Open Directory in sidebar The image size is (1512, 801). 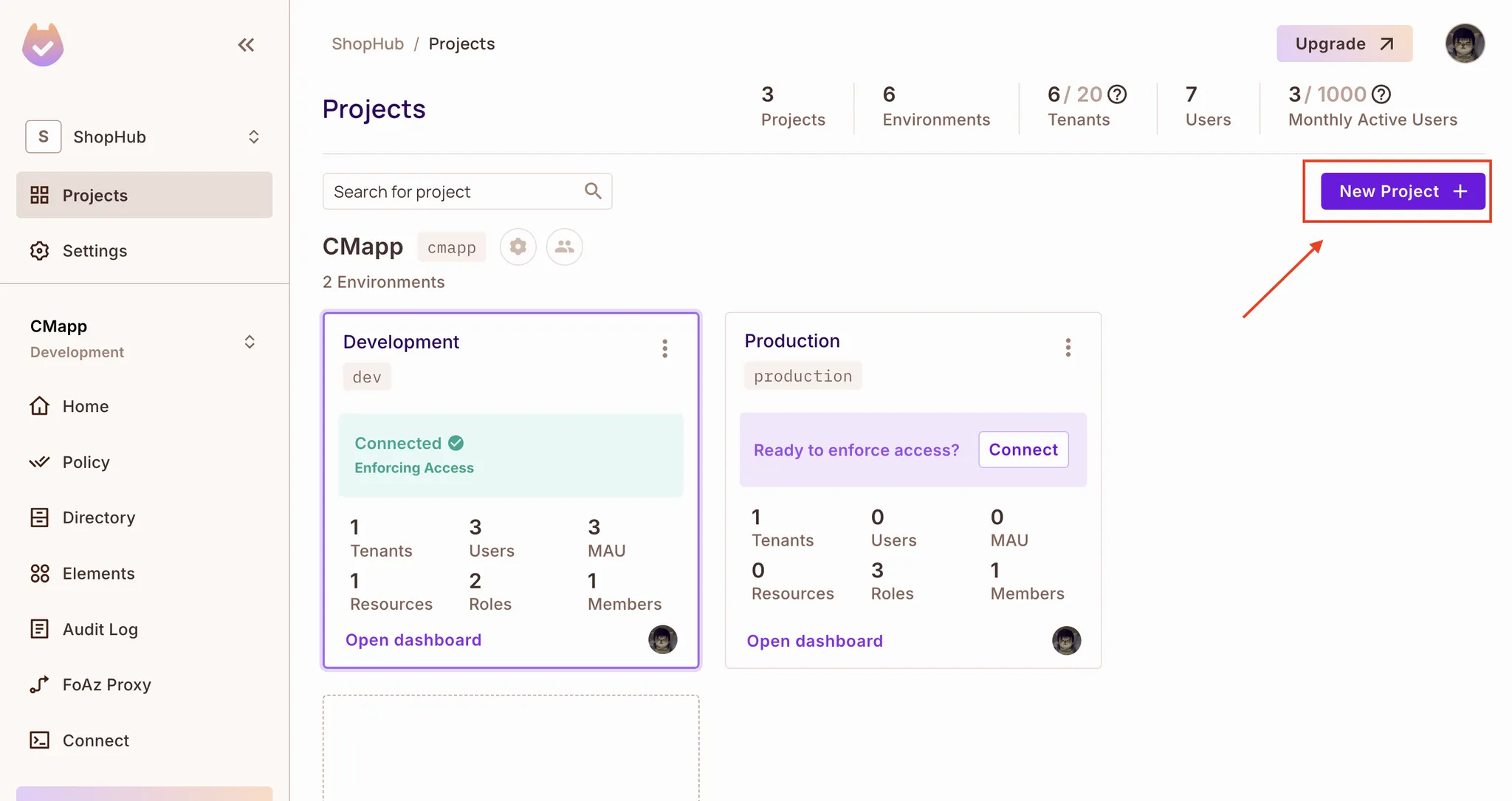click(98, 518)
